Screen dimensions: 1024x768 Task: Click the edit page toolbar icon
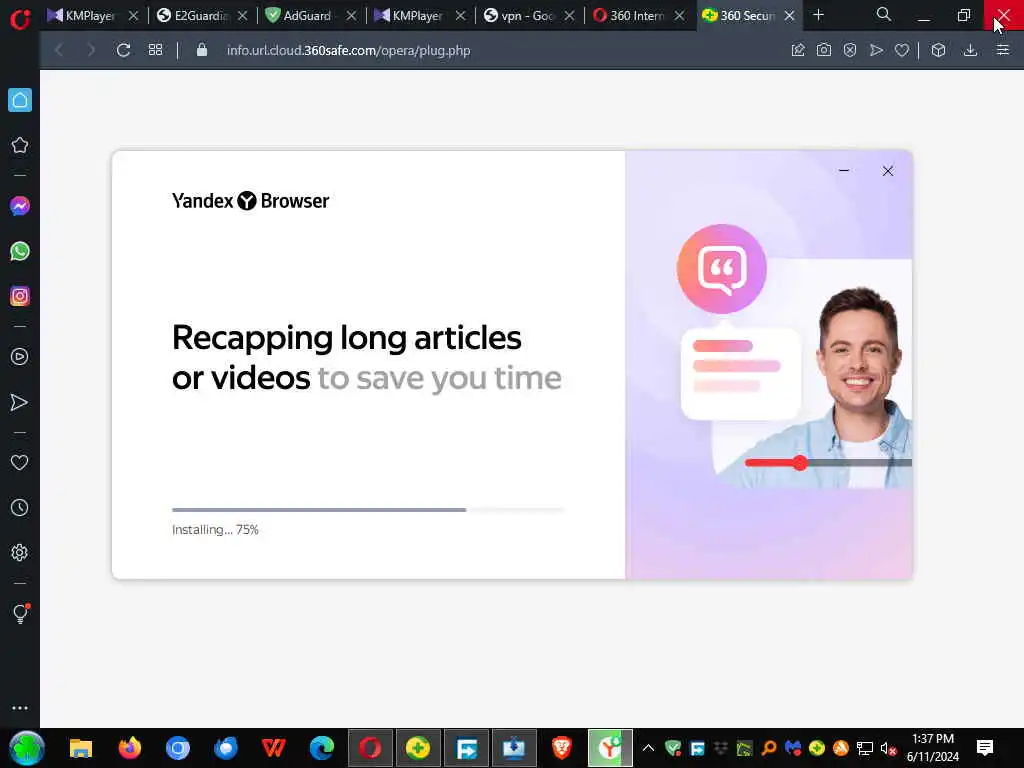coord(798,50)
